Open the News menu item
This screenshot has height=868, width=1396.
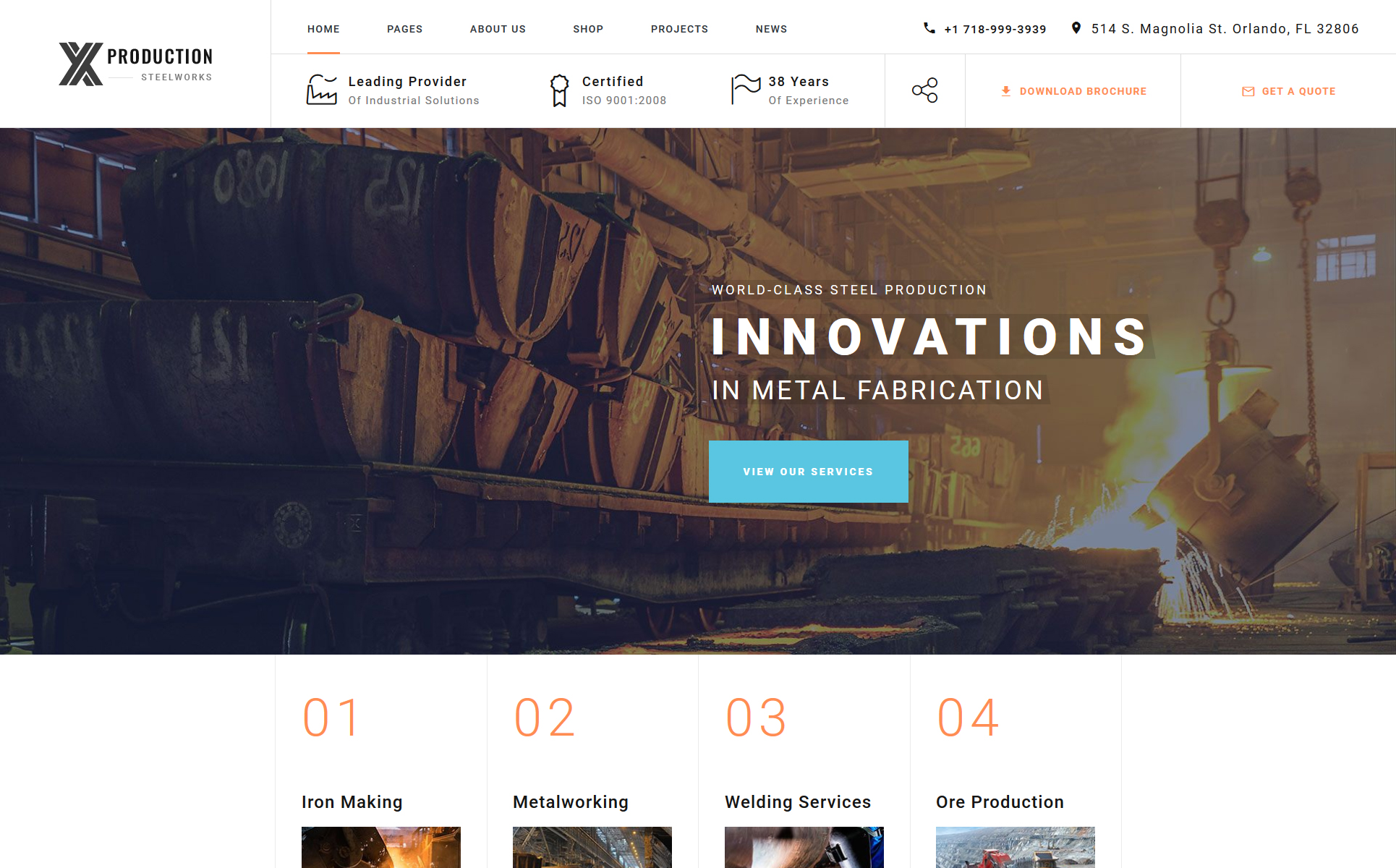(x=771, y=29)
